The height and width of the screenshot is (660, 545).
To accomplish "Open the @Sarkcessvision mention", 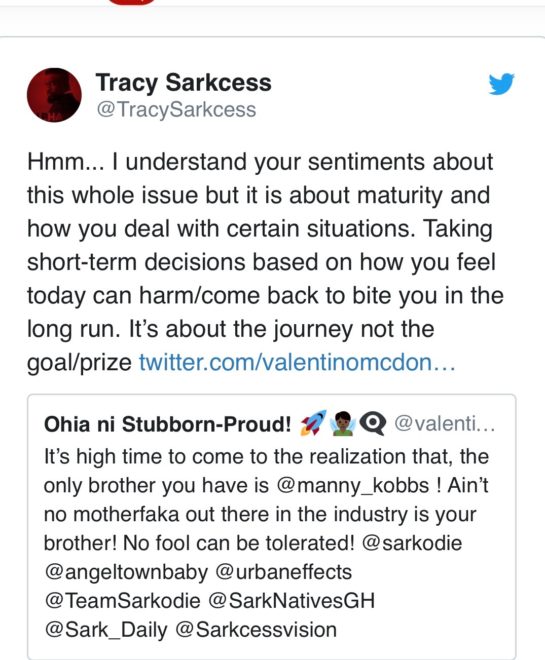I will tap(255, 630).
